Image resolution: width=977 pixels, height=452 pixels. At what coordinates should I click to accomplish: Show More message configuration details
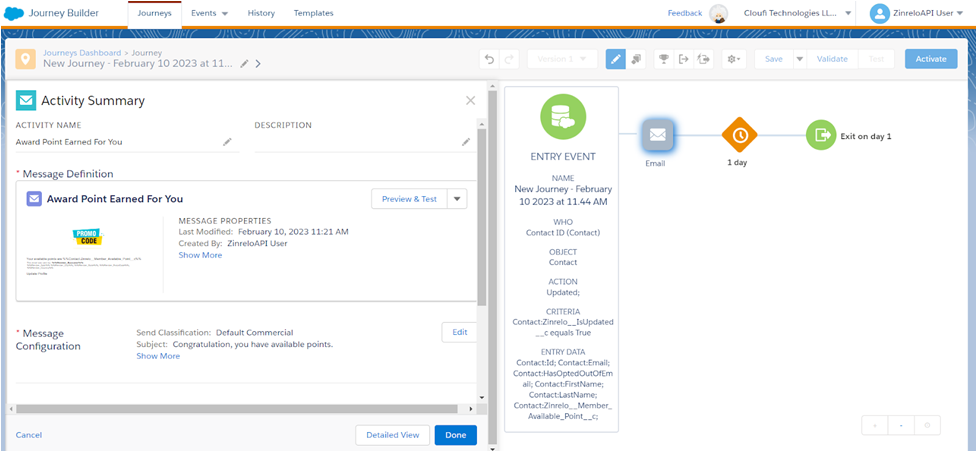(158, 356)
